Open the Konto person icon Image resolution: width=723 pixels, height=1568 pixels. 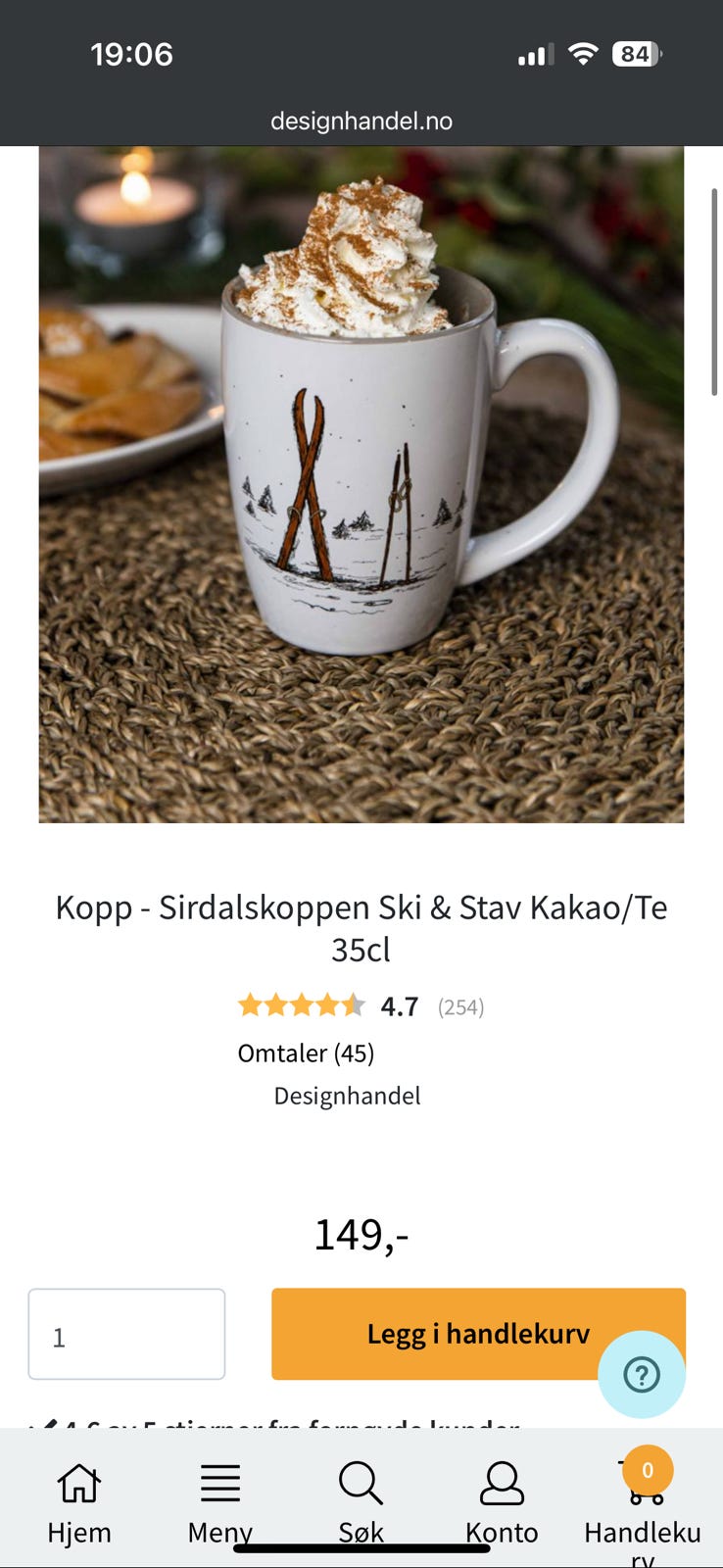[502, 1483]
